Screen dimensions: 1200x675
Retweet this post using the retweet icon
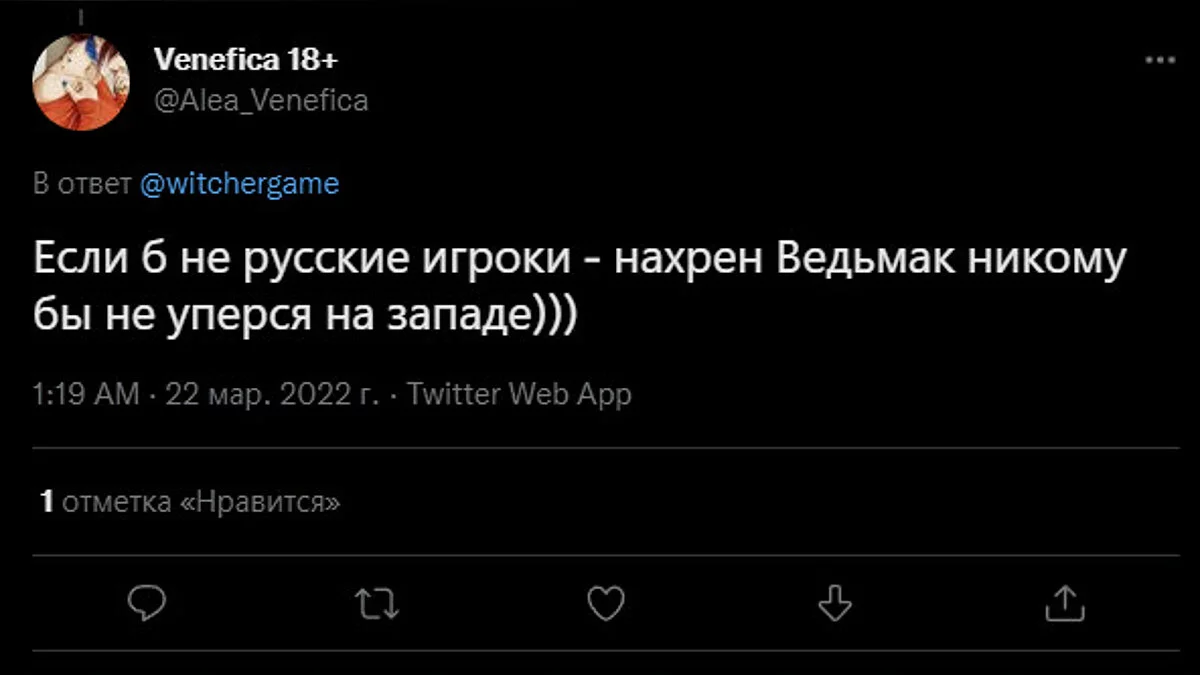tap(377, 603)
